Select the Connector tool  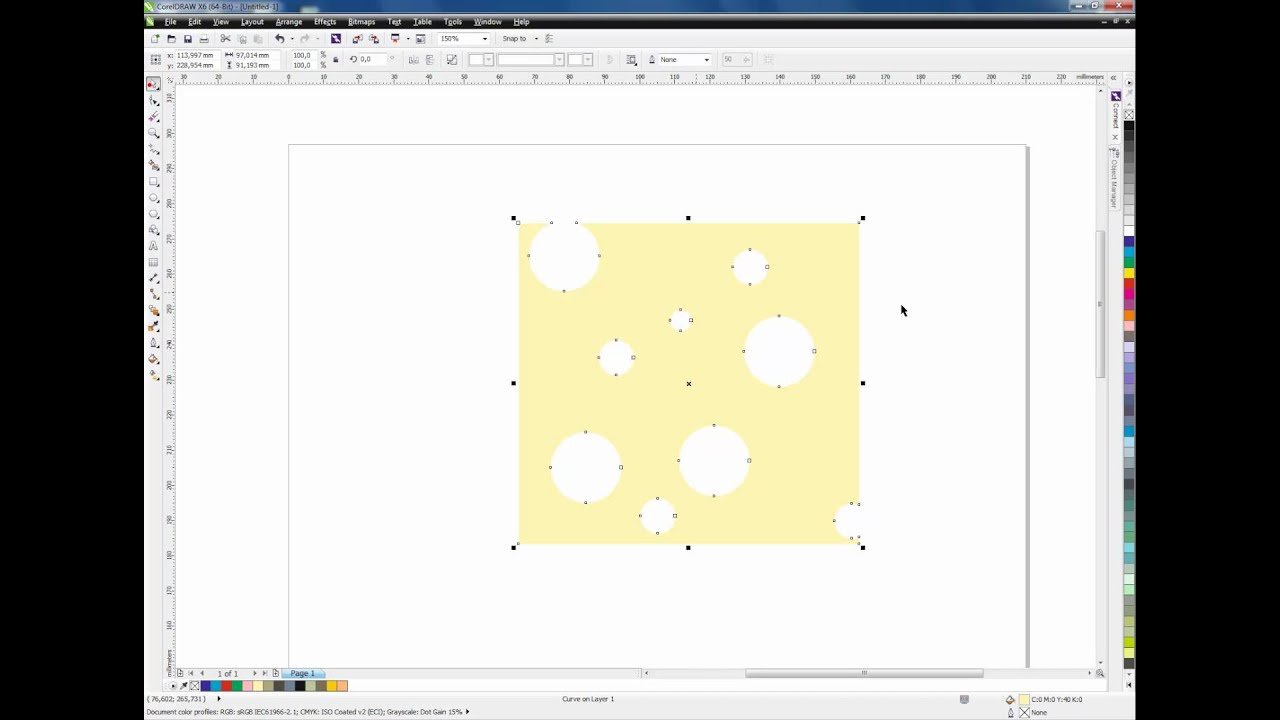pos(154,294)
